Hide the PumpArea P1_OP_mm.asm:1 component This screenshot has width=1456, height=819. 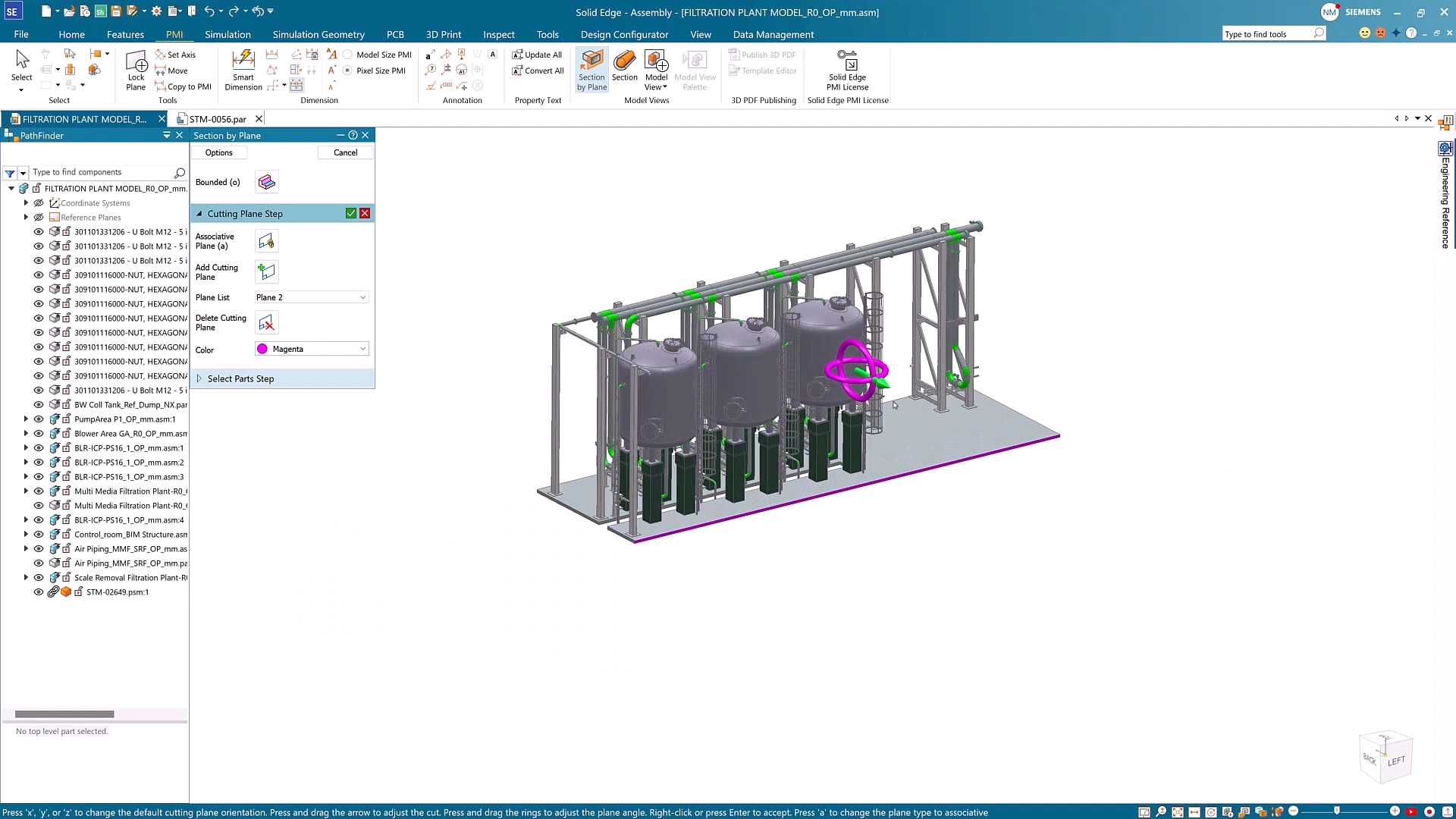pyautogui.click(x=39, y=419)
